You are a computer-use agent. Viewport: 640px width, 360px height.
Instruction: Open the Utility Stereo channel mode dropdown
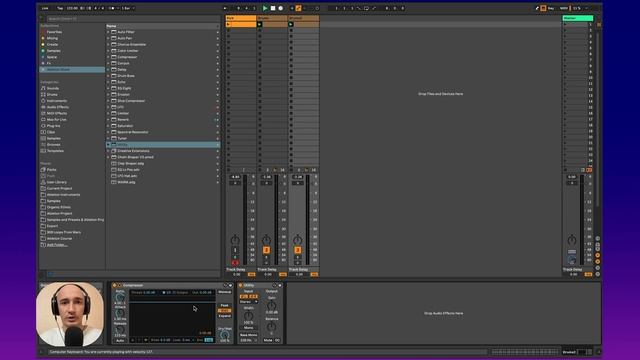[x=249, y=302]
